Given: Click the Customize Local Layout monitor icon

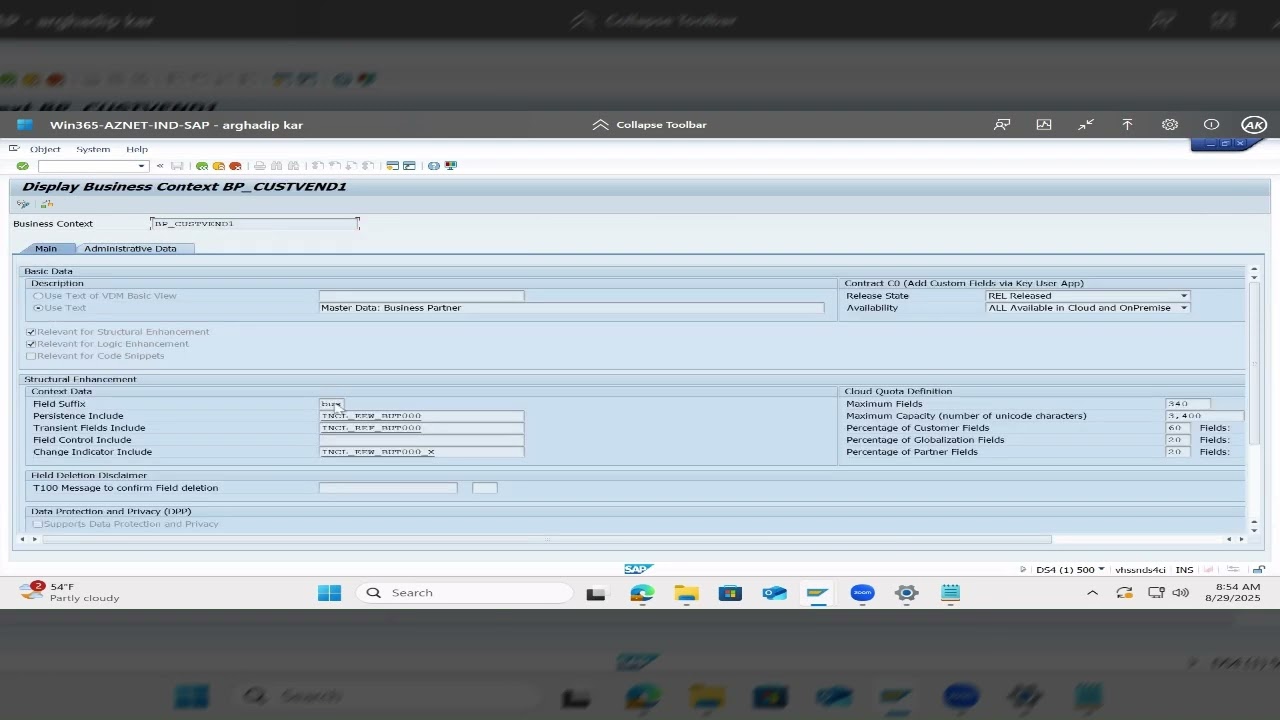Looking at the screenshot, I should click(x=451, y=166).
